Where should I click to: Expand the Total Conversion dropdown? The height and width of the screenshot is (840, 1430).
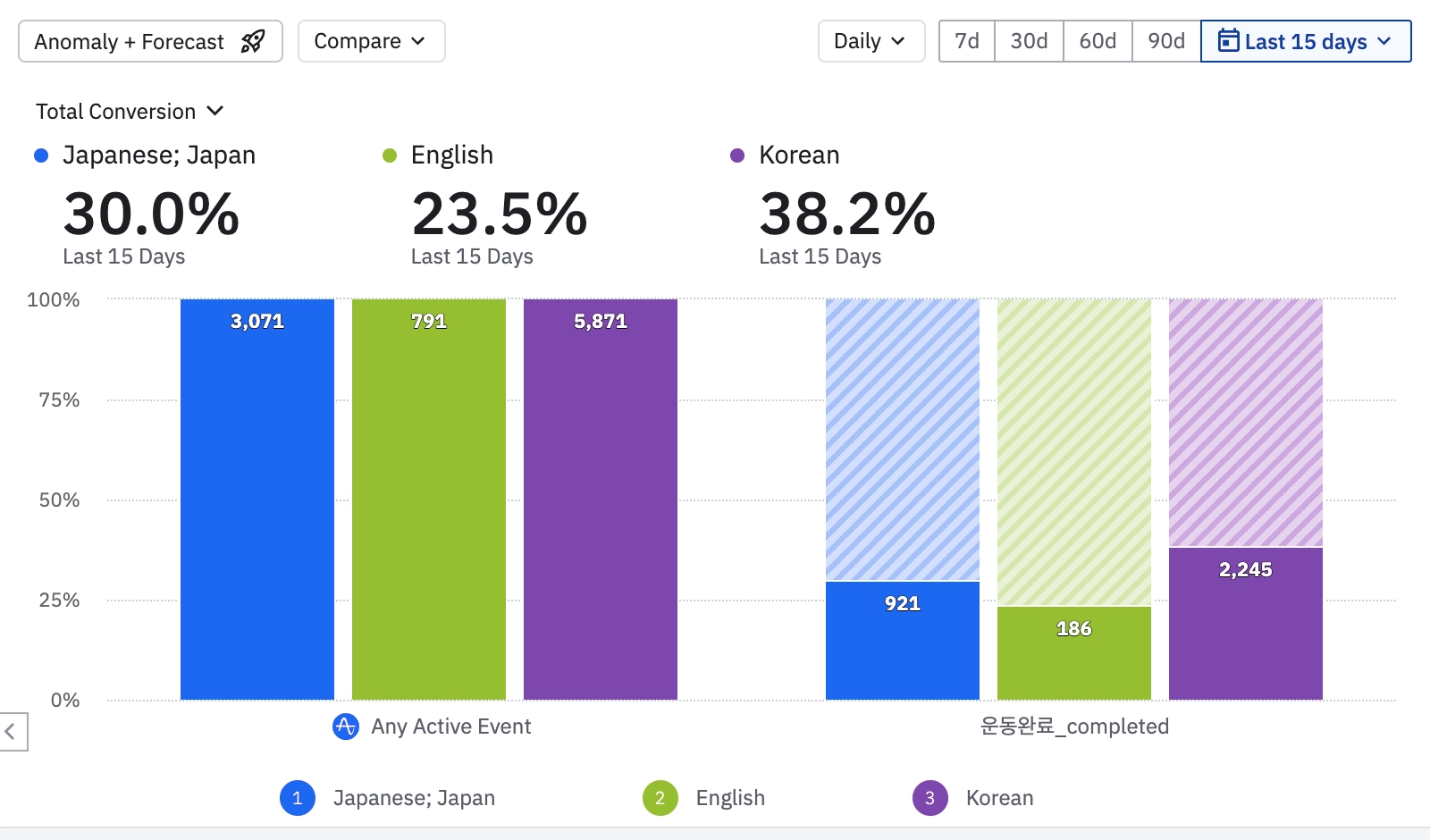click(x=130, y=112)
